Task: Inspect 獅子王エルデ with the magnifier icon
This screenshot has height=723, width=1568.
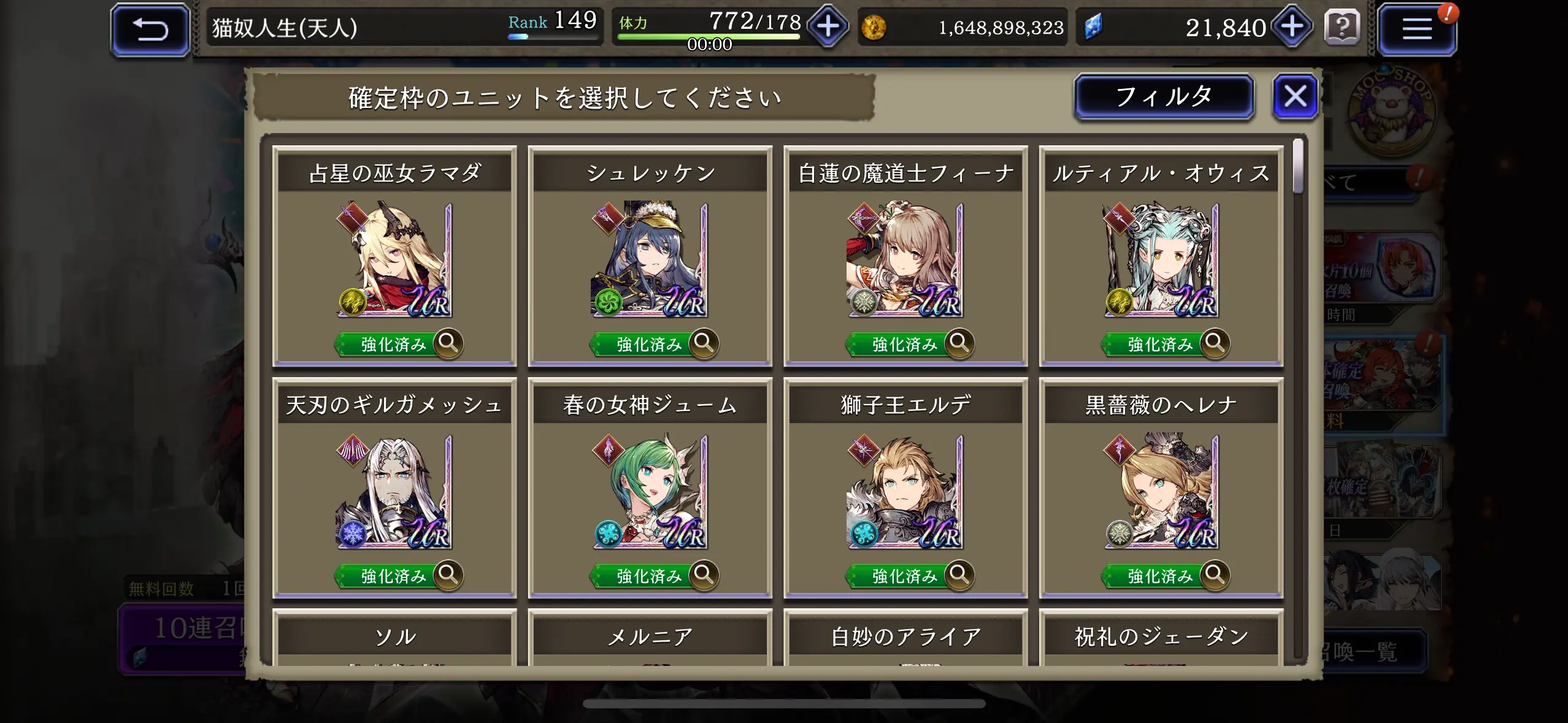Action: (959, 575)
